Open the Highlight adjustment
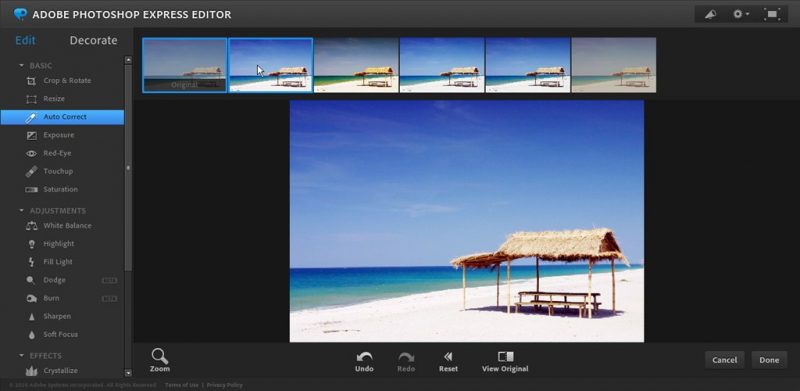Viewport: 800px width, 391px height. click(62, 243)
